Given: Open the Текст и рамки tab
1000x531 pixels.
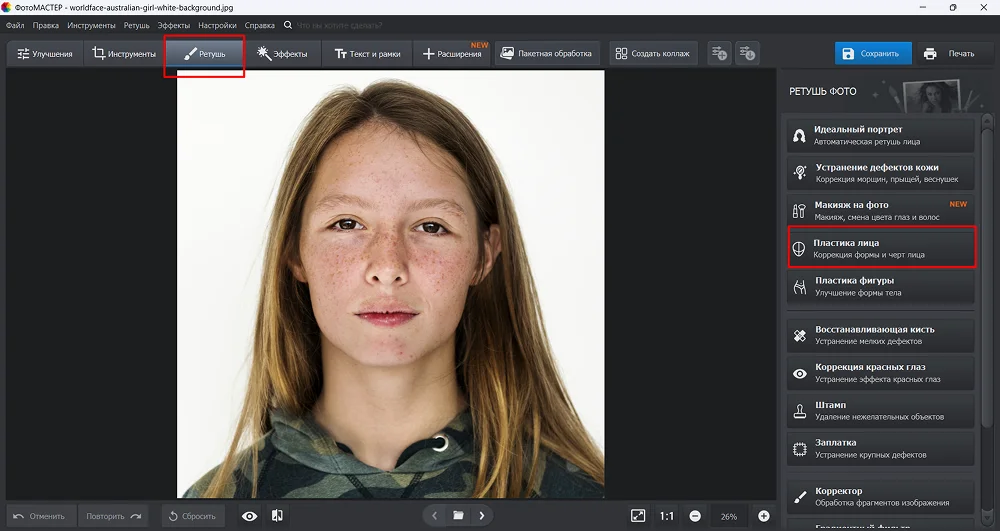Looking at the screenshot, I should [x=367, y=54].
